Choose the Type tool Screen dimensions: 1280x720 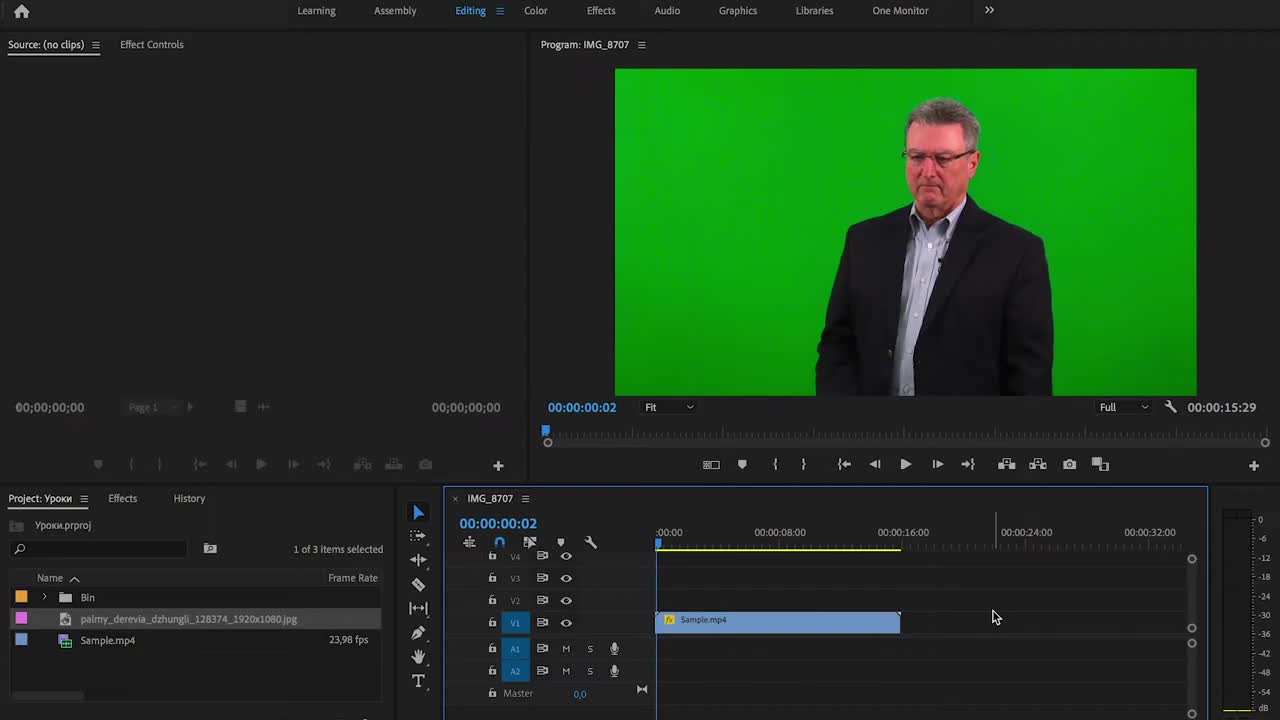418,681
